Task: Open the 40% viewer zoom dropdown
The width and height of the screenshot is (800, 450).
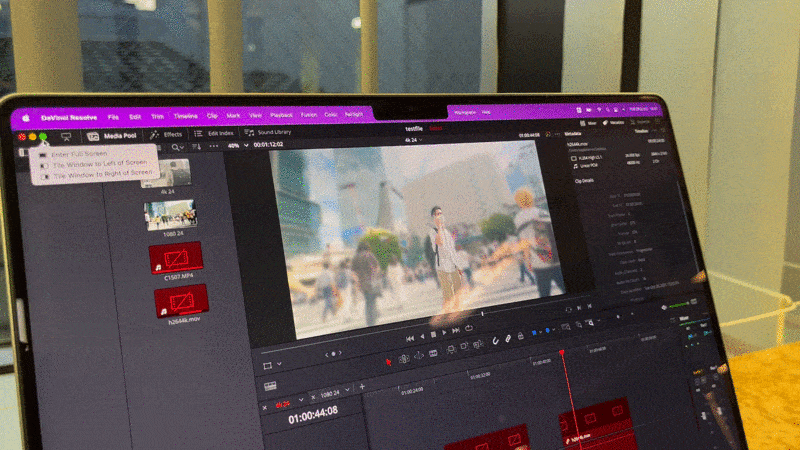Action: (x=238, y=145)
